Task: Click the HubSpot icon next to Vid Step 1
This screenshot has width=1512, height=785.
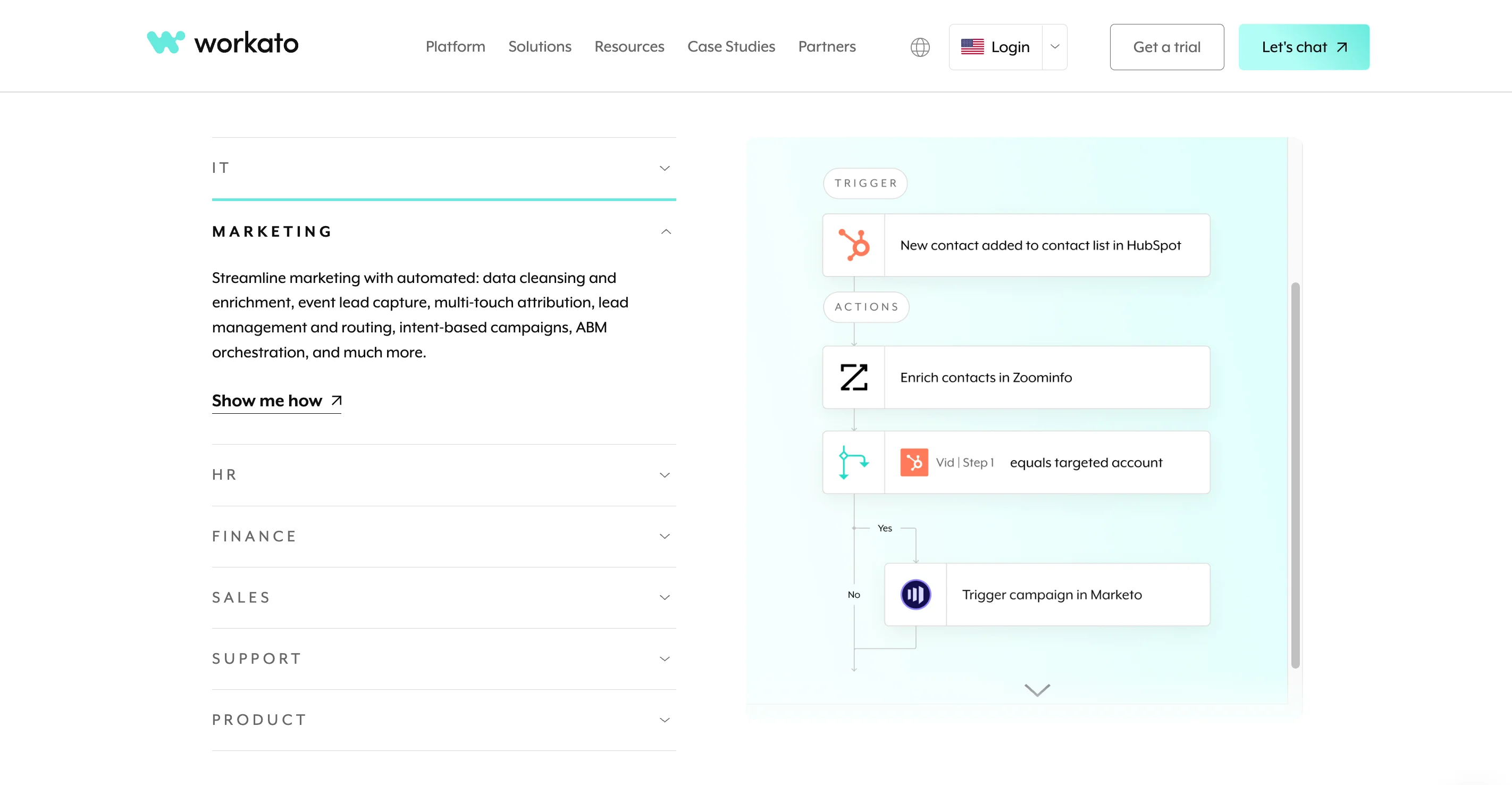Action: point(913,462)
